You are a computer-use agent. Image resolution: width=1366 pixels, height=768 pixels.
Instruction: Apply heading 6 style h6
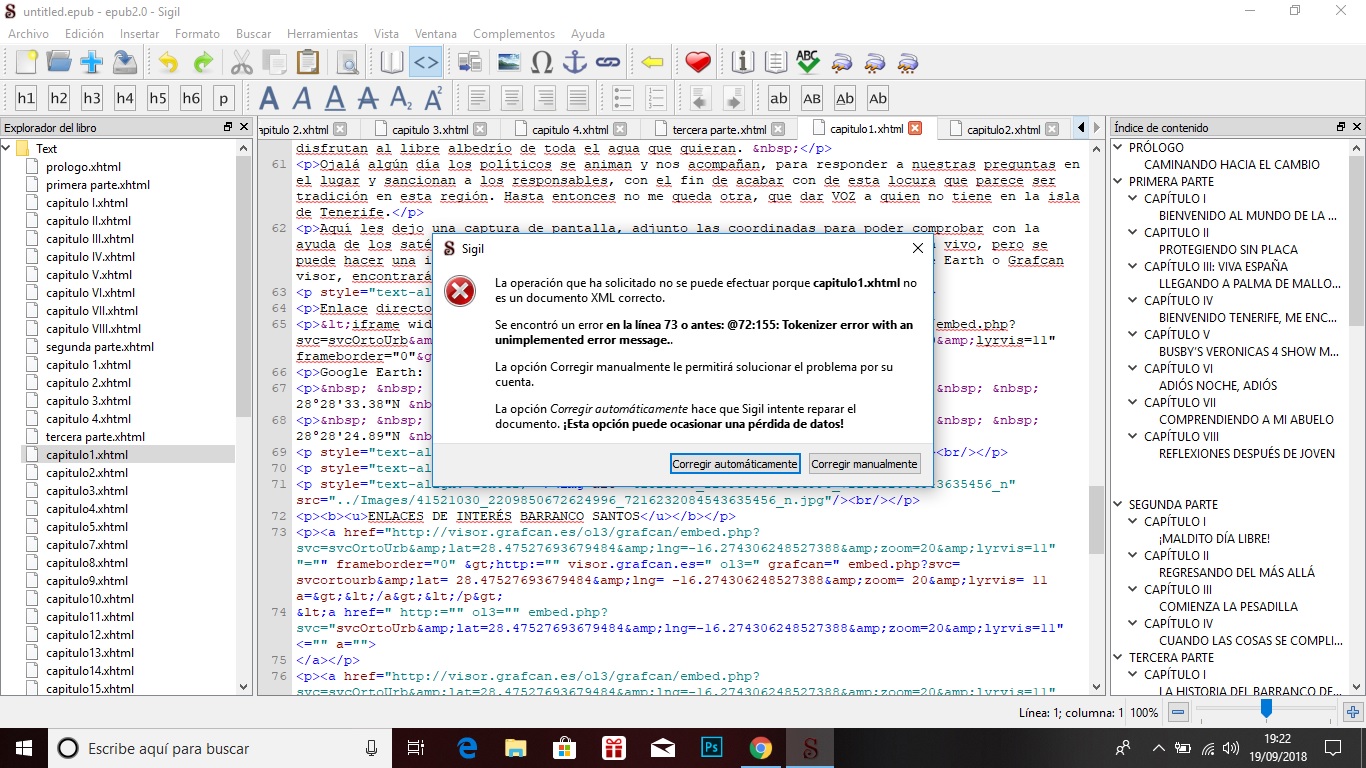pos(191,98)
